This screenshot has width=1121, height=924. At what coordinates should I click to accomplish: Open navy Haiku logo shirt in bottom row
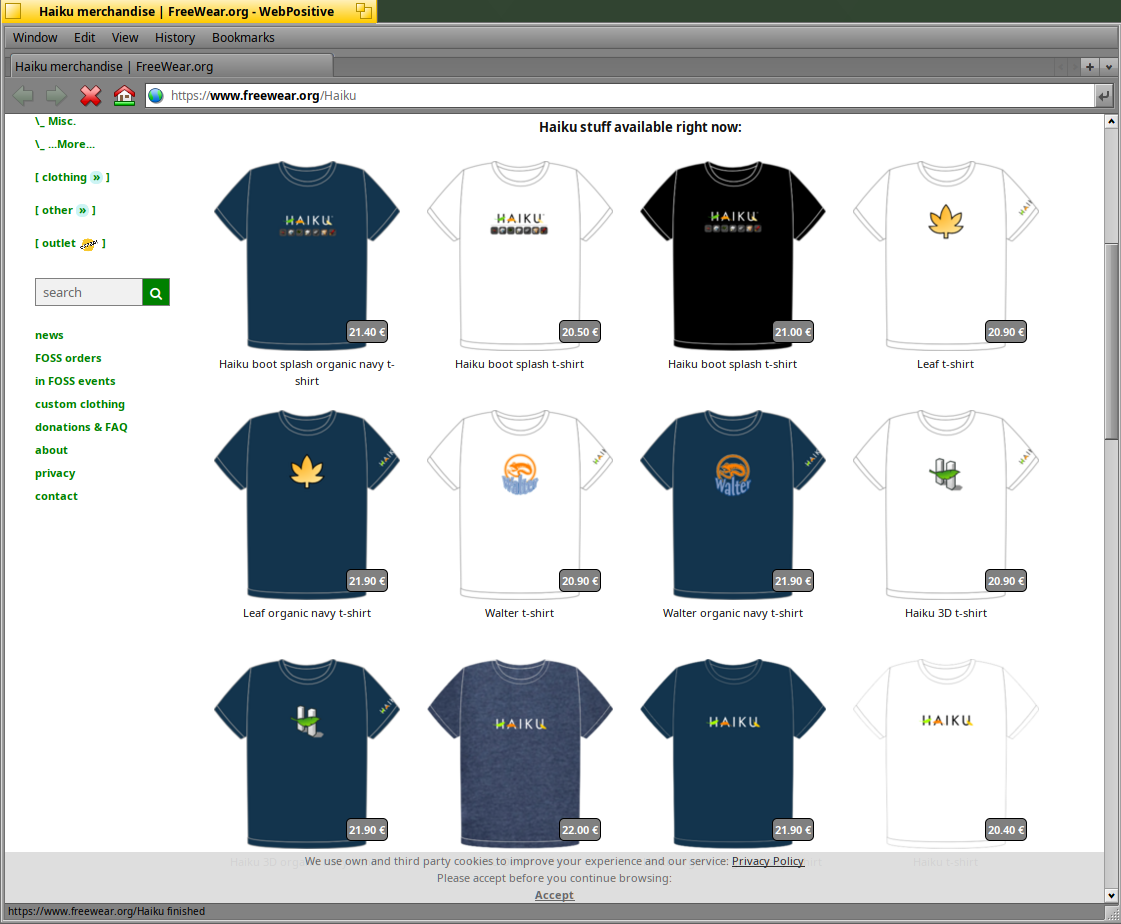(x=733, y=752)
